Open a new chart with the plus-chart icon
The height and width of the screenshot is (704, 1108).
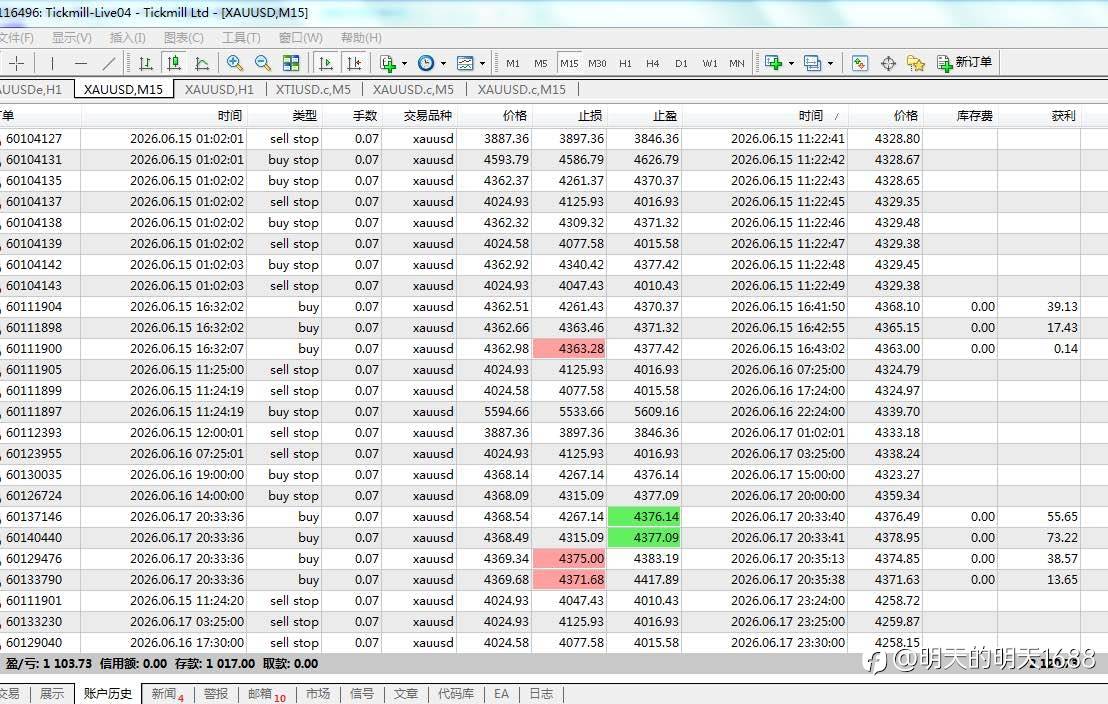[x=774, y=63]
